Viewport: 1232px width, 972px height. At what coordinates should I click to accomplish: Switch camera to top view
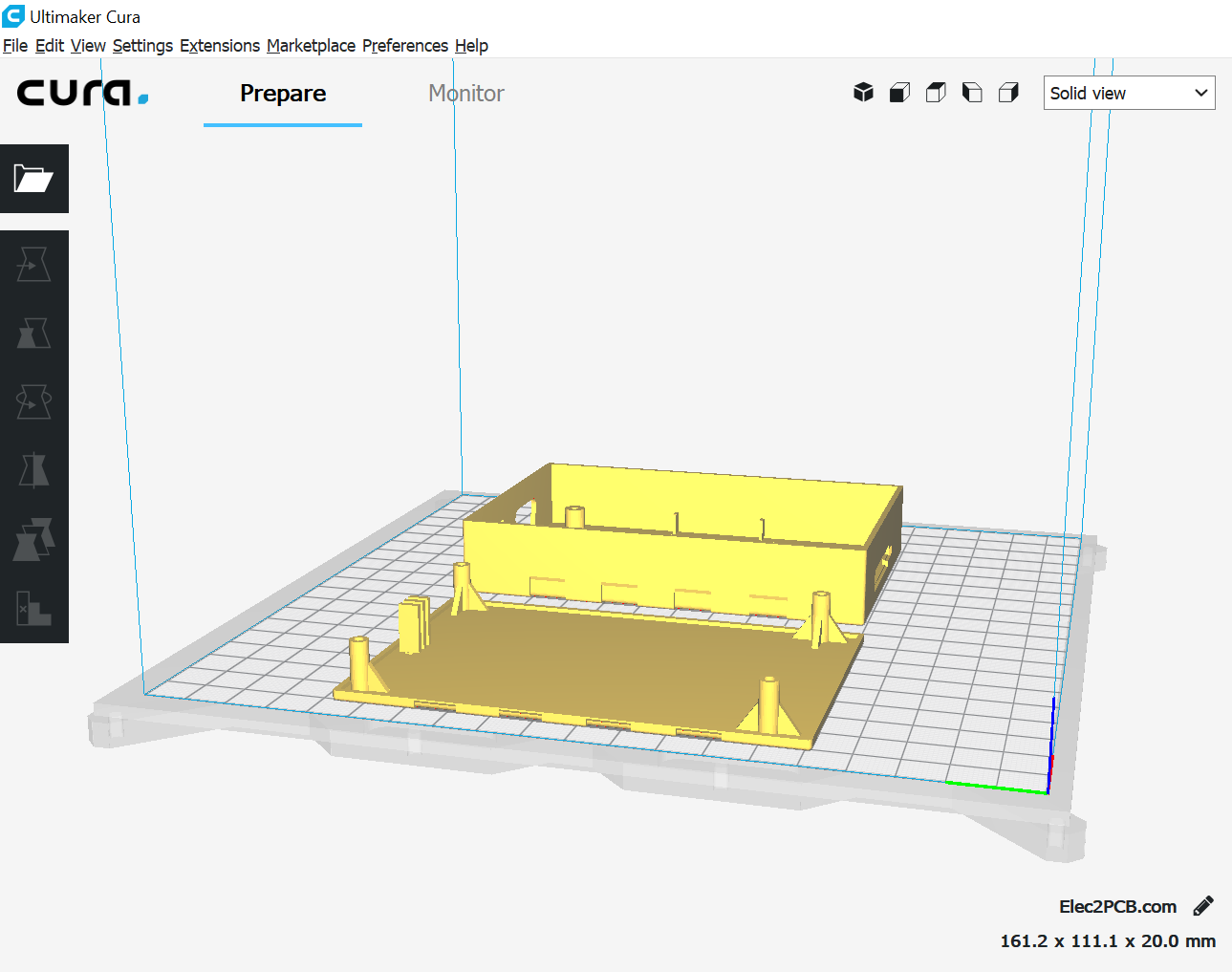pos(936,93)
